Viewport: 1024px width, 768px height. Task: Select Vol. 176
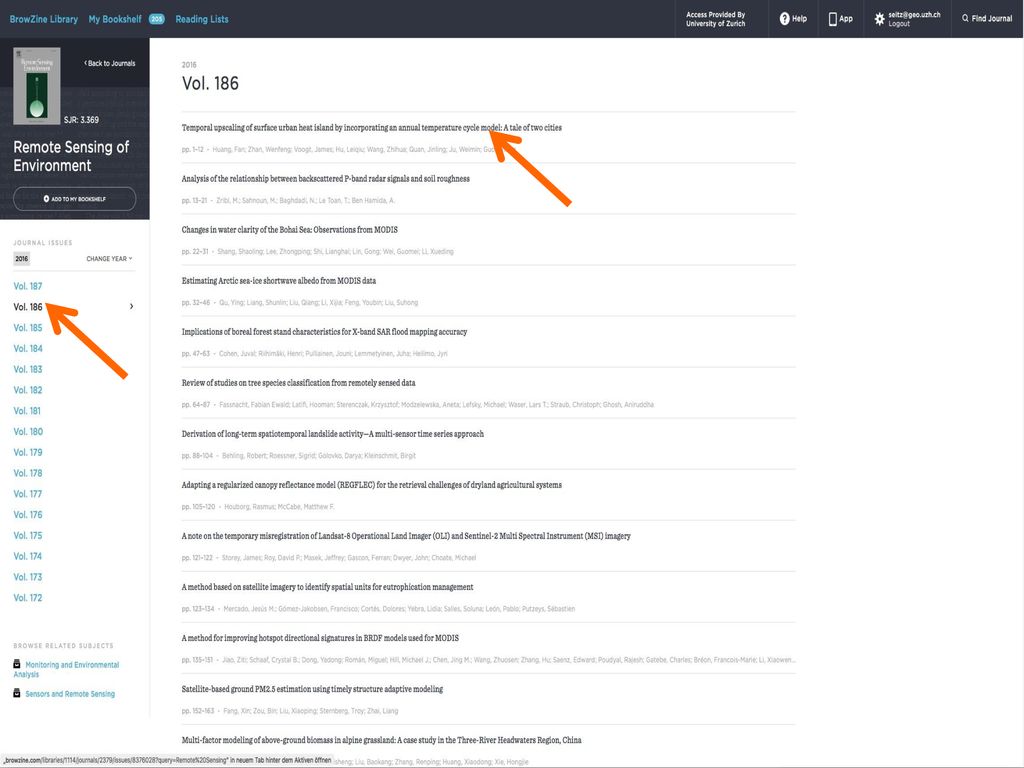click(27, 515)
